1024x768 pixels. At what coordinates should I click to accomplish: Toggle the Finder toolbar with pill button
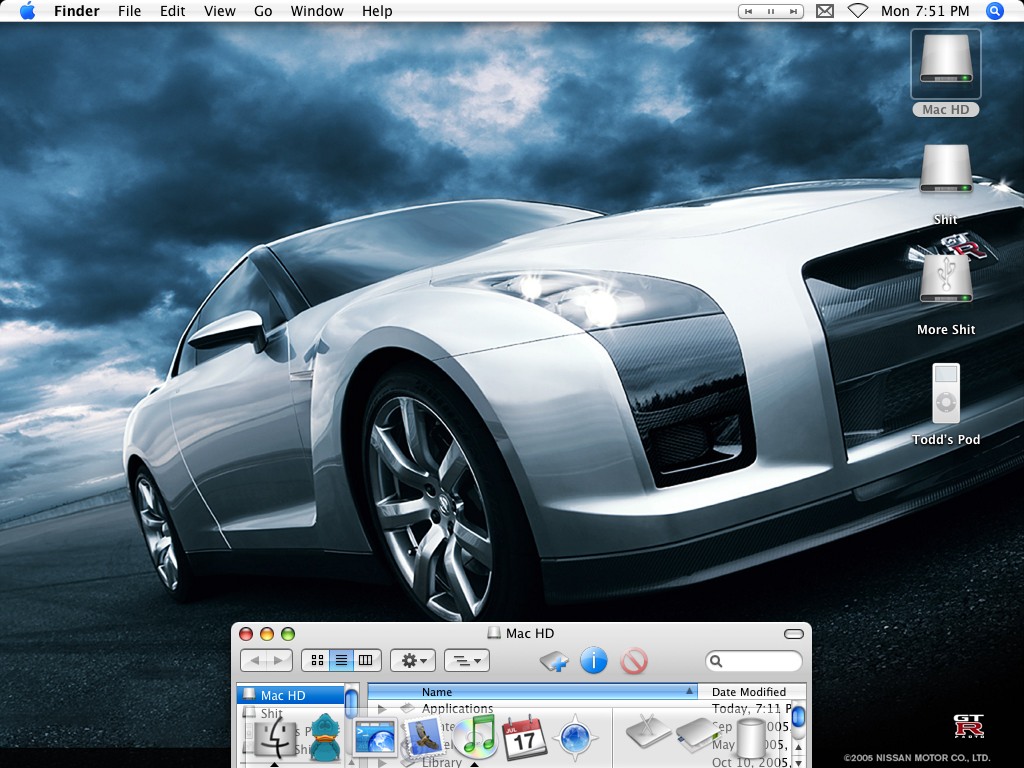click(x=794, y=634)
